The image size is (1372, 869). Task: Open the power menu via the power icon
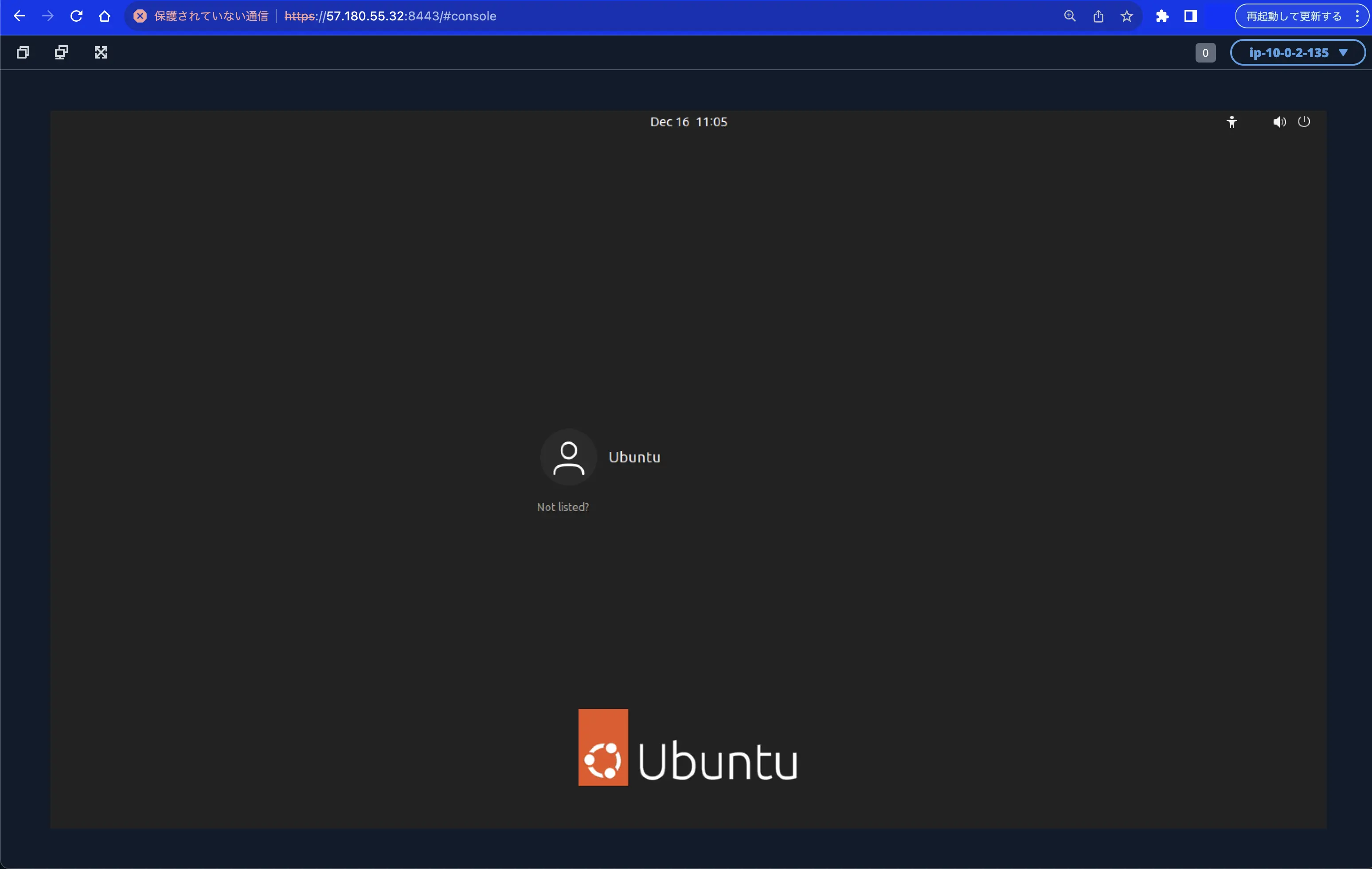[x=1305, y=121]
